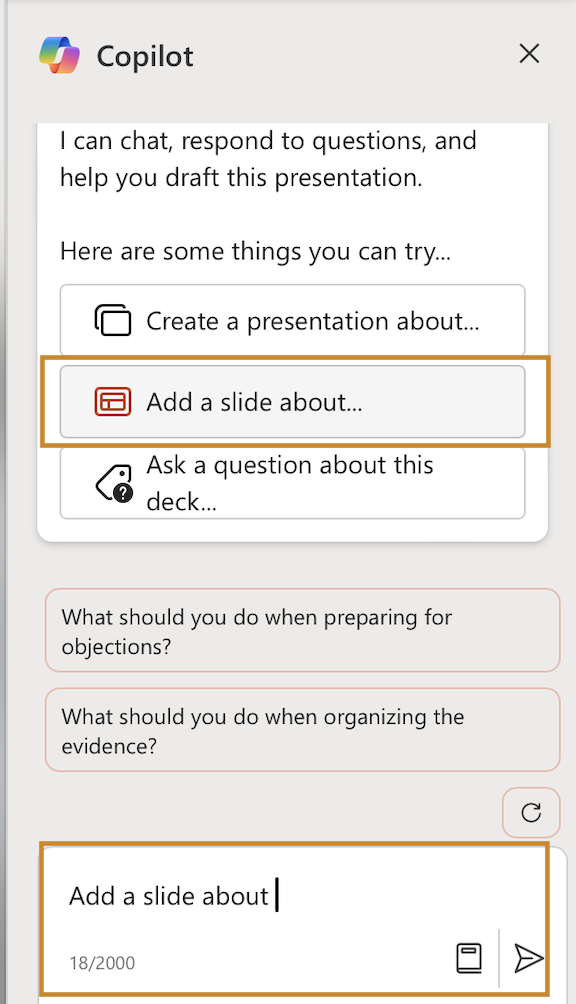576x1004 pixels.
Task: Click the red slide layout icon
Action: 113,402
